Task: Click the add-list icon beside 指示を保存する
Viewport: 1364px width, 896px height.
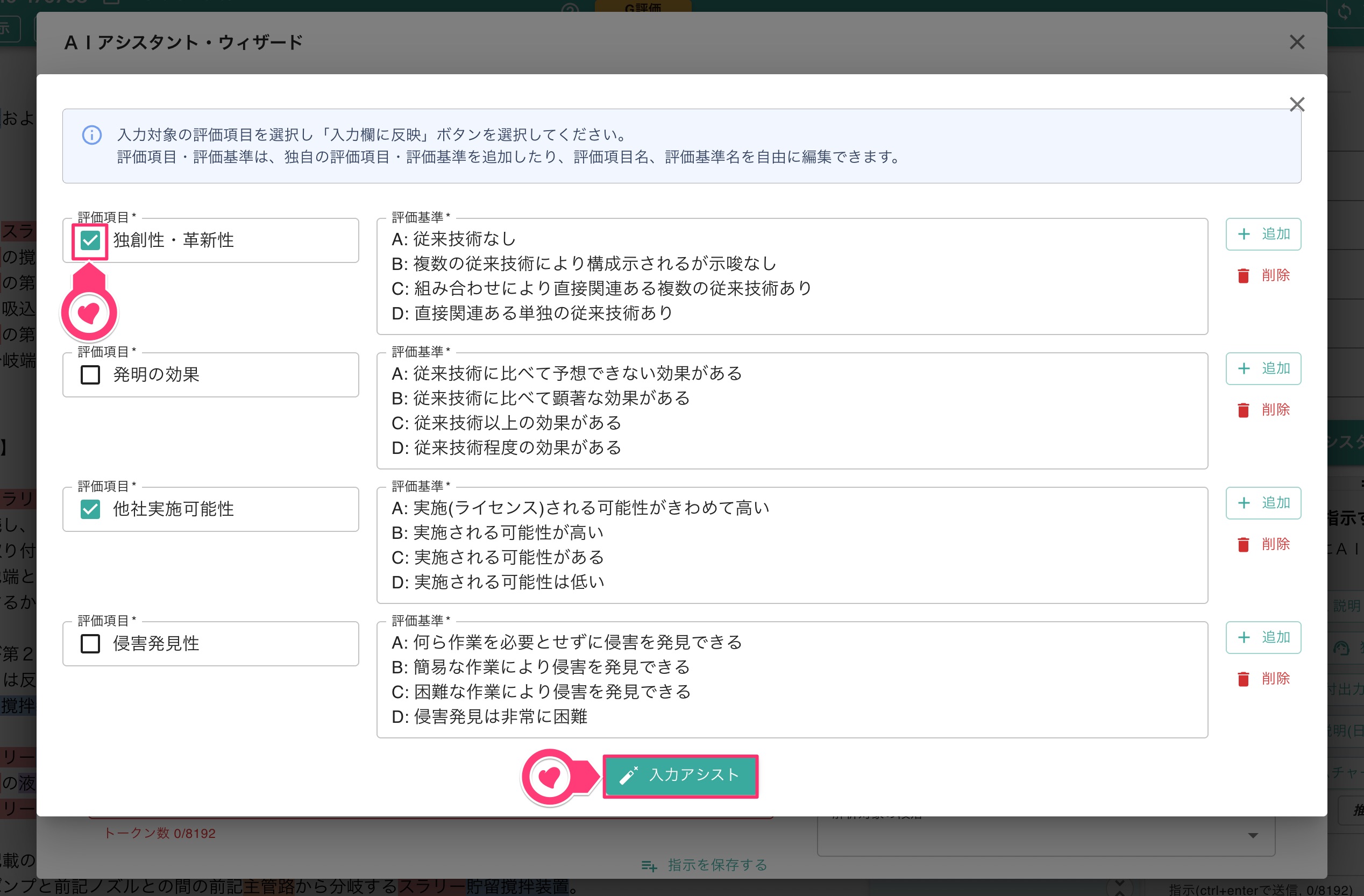Action: 649,866
